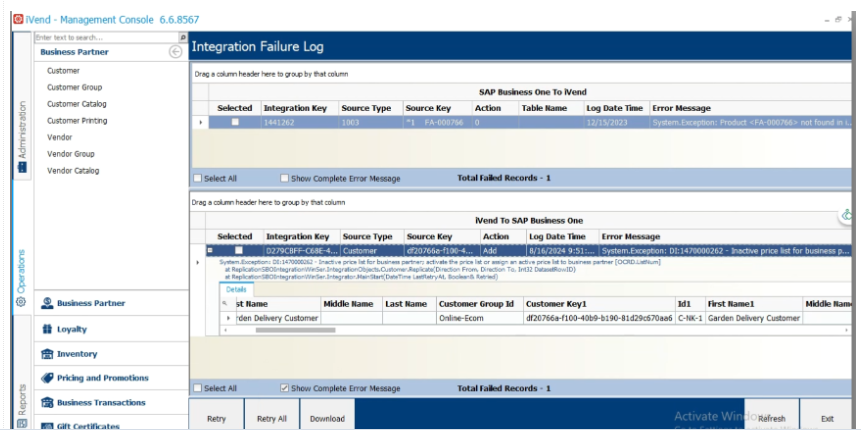Viewport: 861px width, 436px height.
Task: Click the Inventory module icon
Action: coord(47,354)
